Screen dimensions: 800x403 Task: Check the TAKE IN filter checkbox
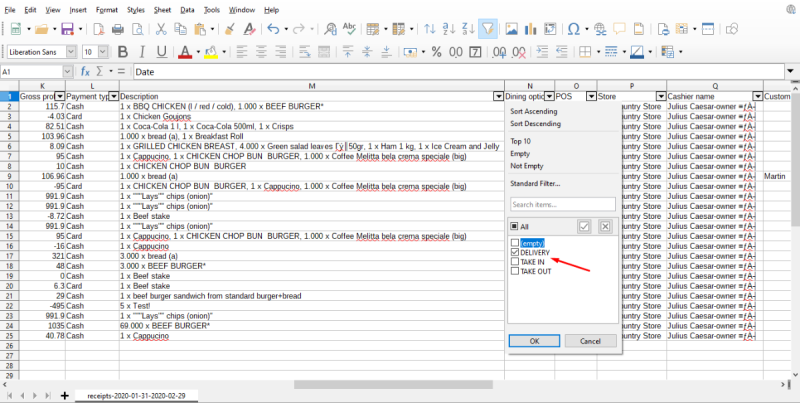[514, 262]
